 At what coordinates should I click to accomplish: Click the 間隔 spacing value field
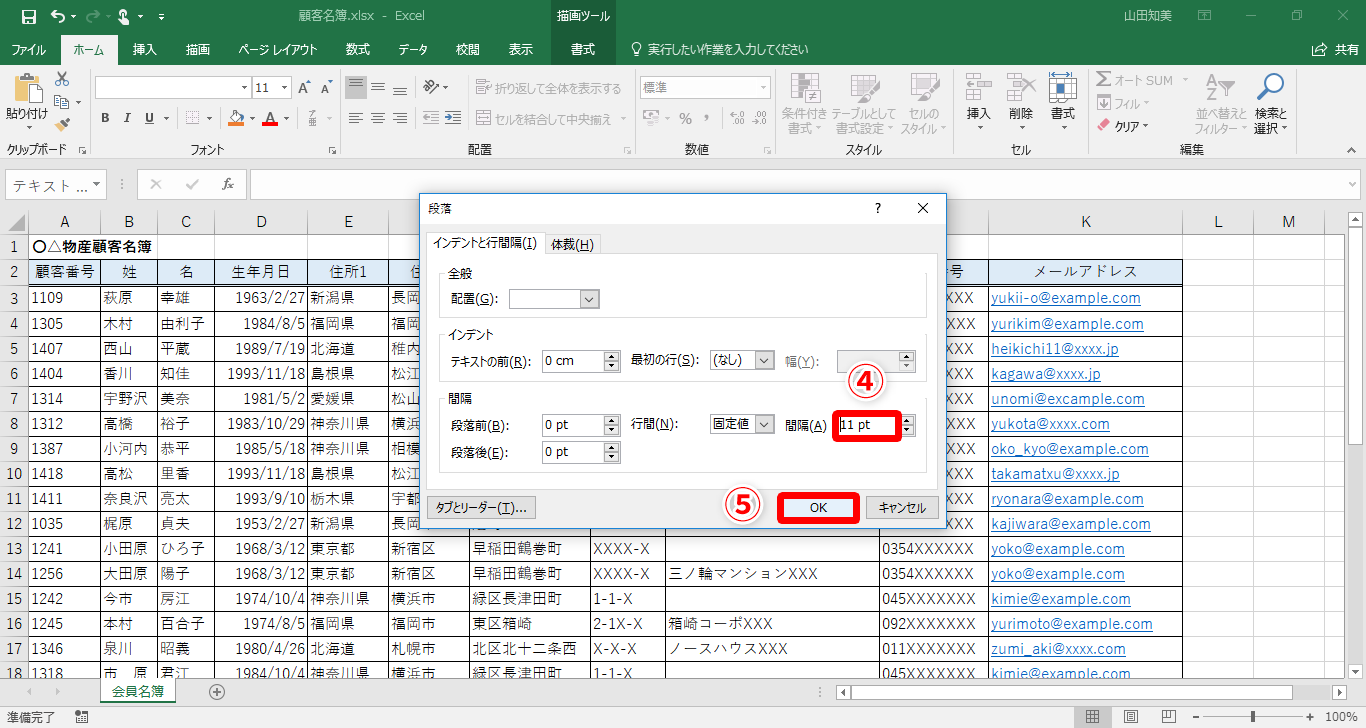tap(869, 425)
